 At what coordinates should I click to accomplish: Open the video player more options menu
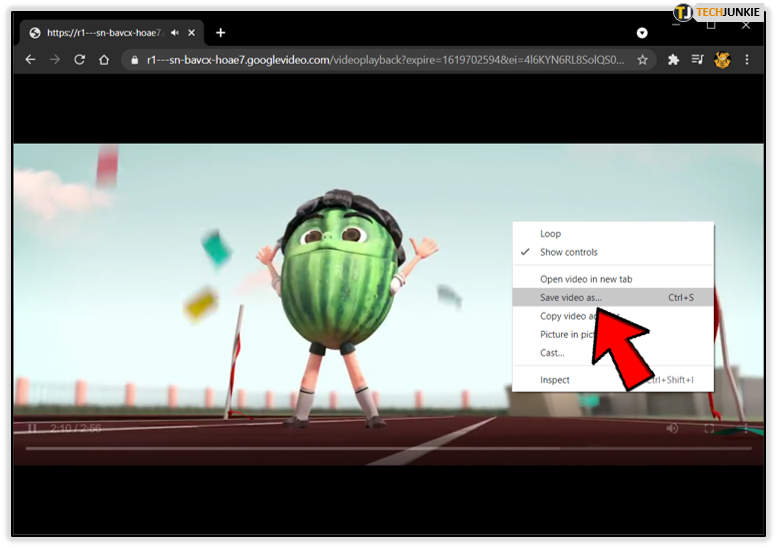(746, 429)
